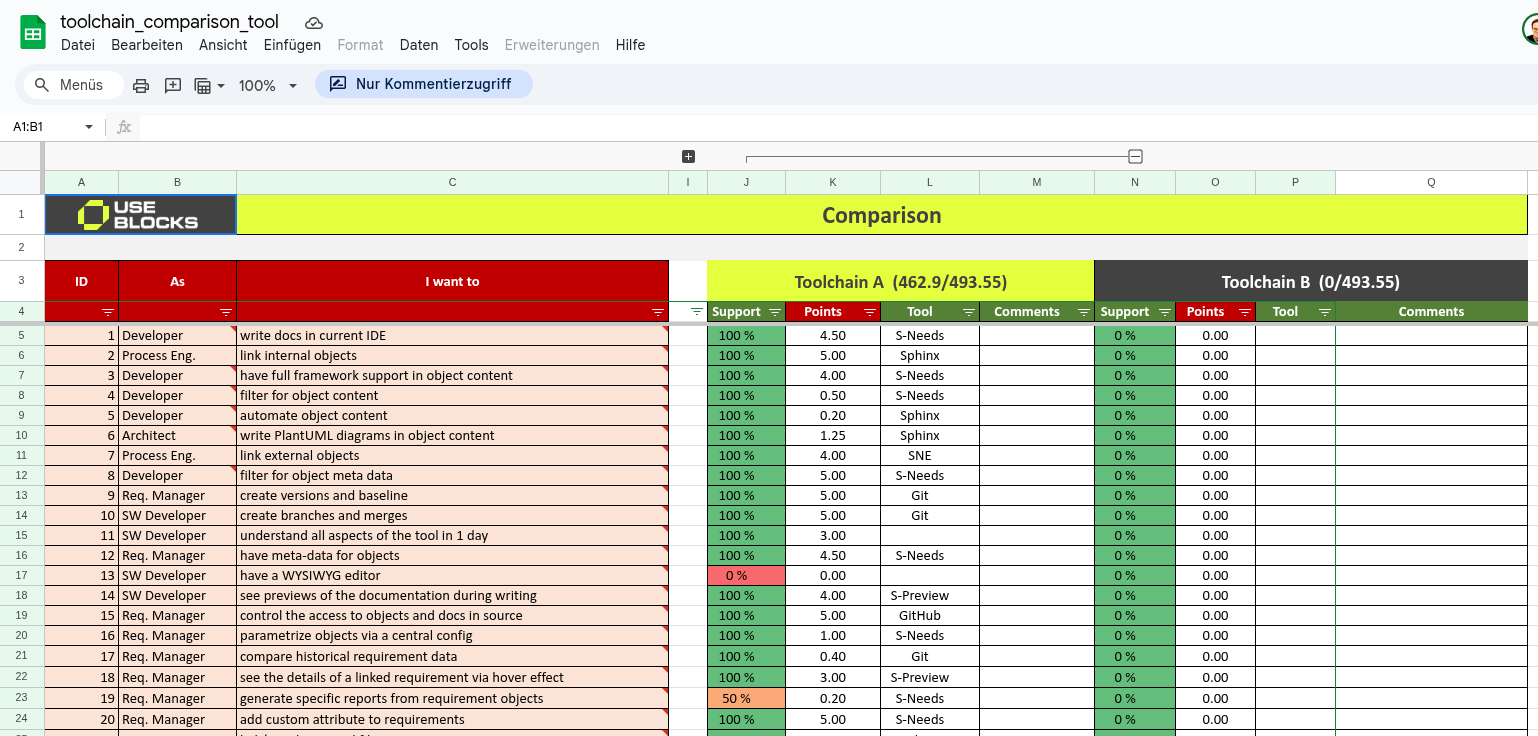Click the toolchain_comparison_tool document title
The width and height of the screenshot is (1538, 736).
pos(169,22)
